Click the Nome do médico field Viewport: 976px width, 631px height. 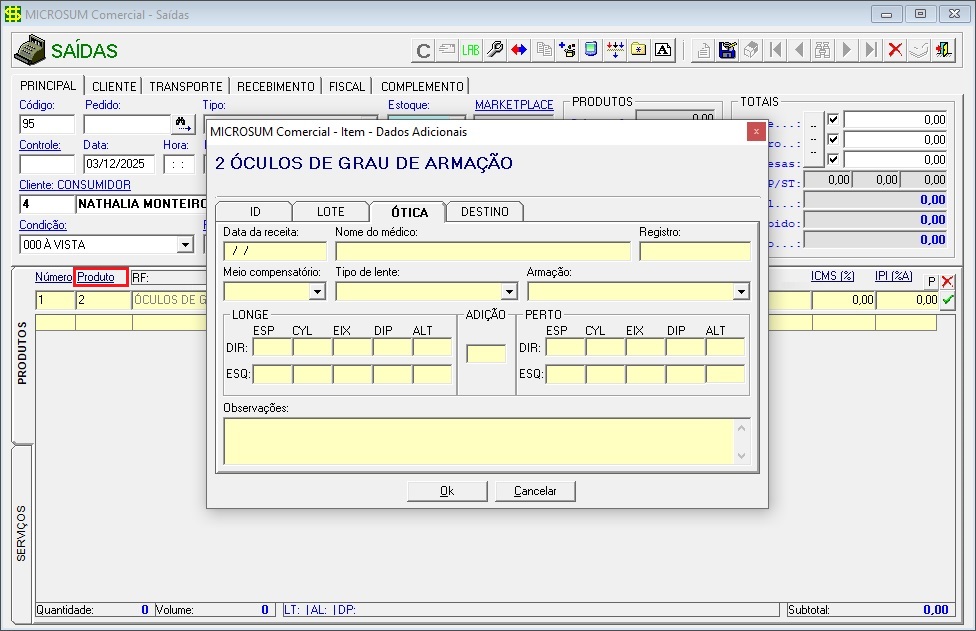pyautogui.click(x=482, y=251)
